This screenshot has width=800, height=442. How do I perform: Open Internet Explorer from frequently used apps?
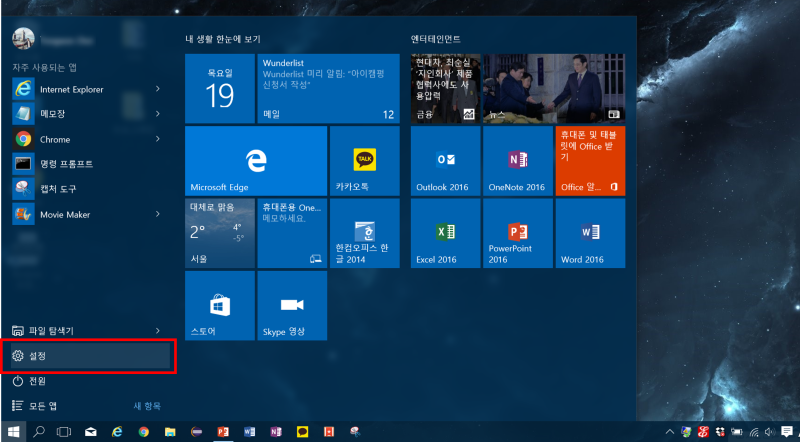click(86, 89)
